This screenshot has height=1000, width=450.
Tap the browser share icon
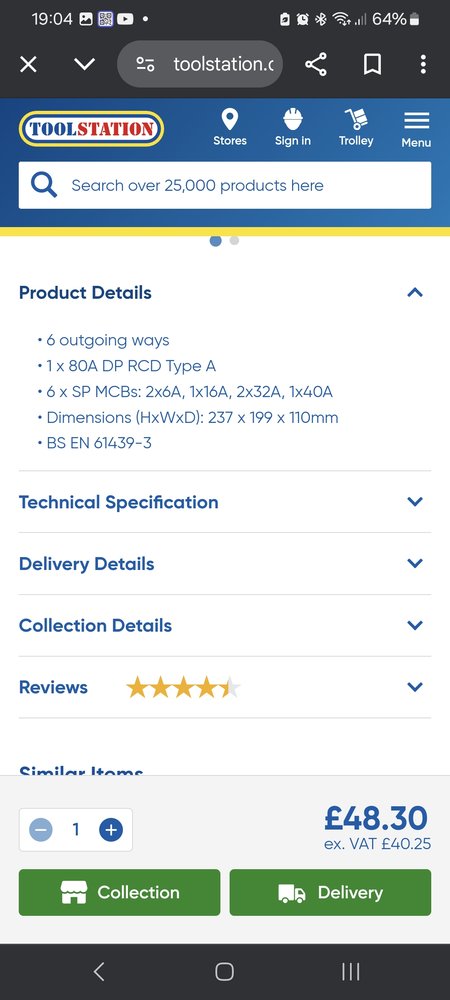(x=316, y=64)
